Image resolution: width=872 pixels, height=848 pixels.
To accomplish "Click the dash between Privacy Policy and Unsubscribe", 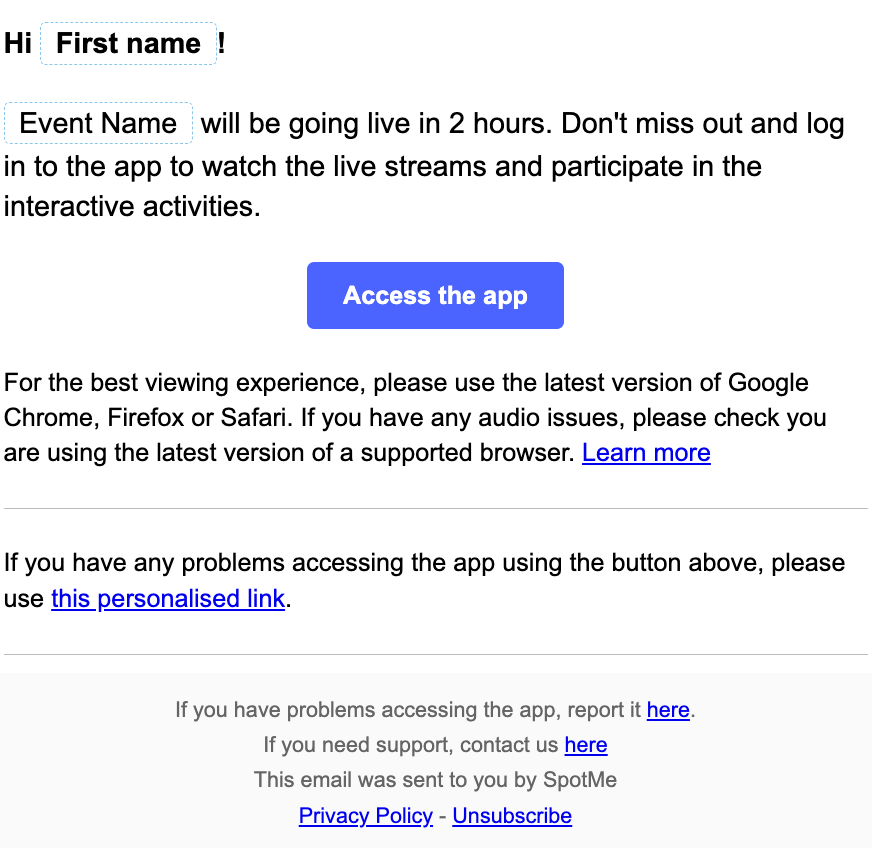I will pyautogui.click(x=443, y=817).
